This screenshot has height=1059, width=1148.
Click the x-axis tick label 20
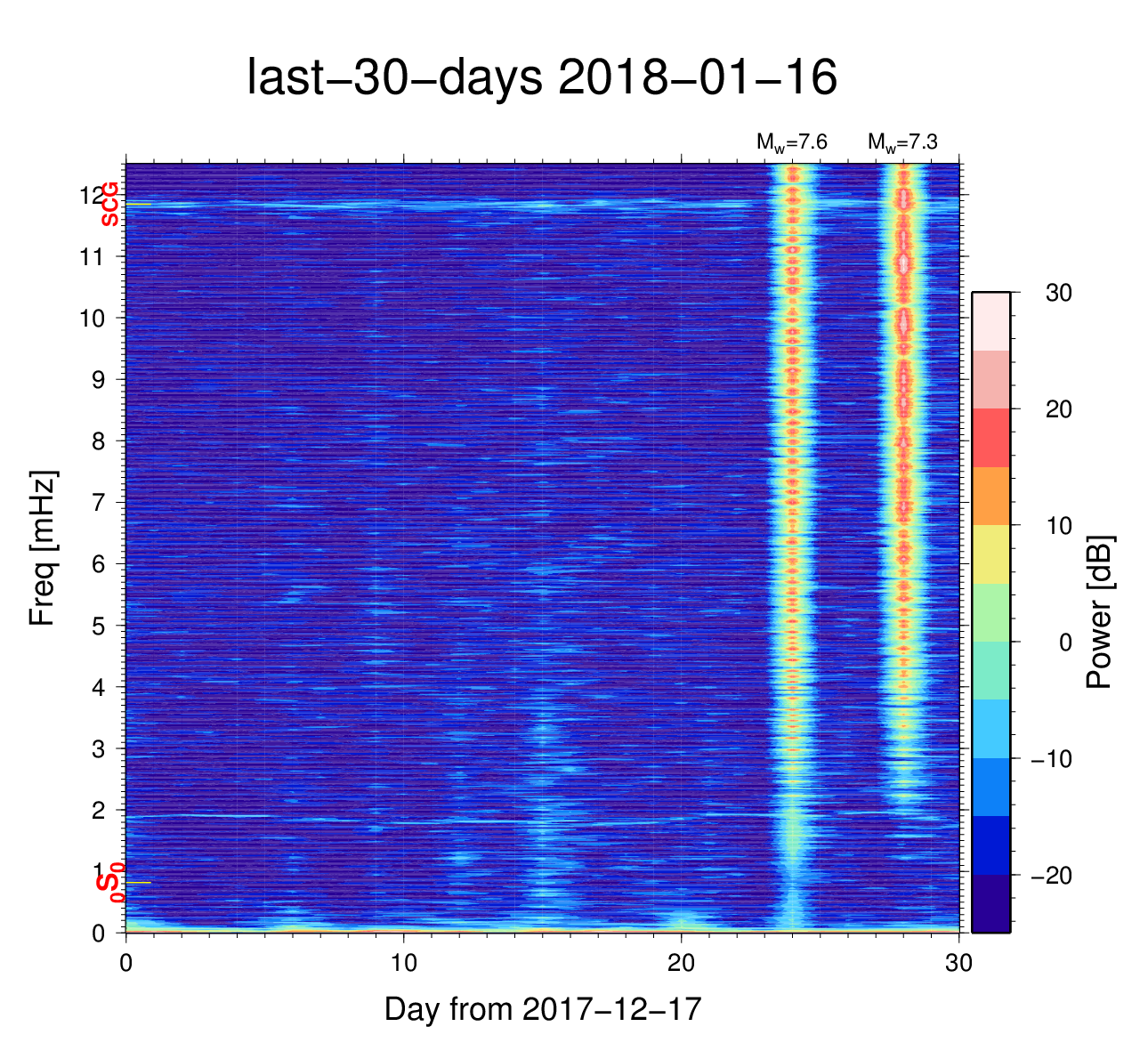(x=681, y=964)
